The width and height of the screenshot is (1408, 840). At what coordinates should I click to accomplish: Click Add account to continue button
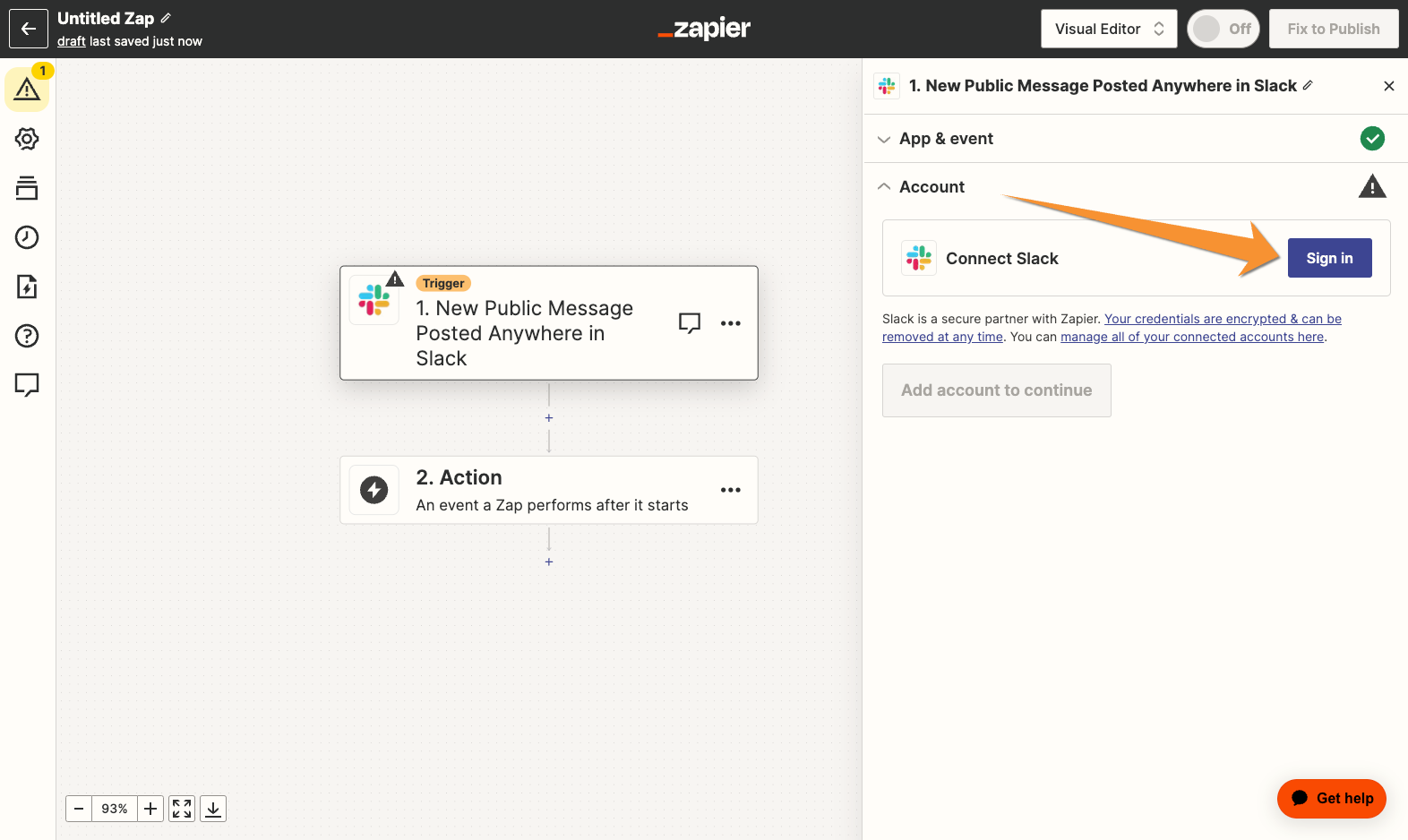997,390
